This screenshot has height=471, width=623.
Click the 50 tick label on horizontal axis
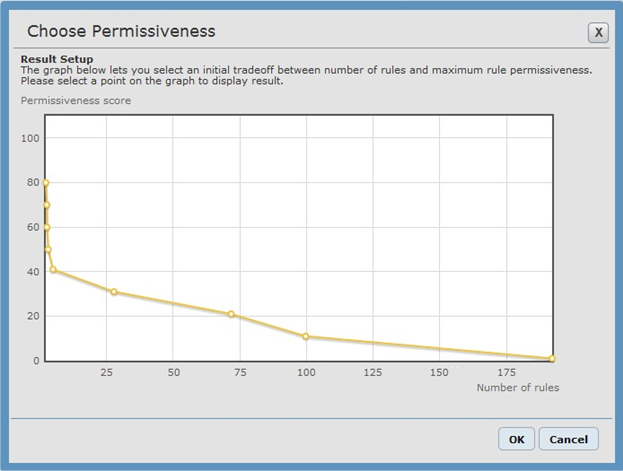[x=173, y=372]
